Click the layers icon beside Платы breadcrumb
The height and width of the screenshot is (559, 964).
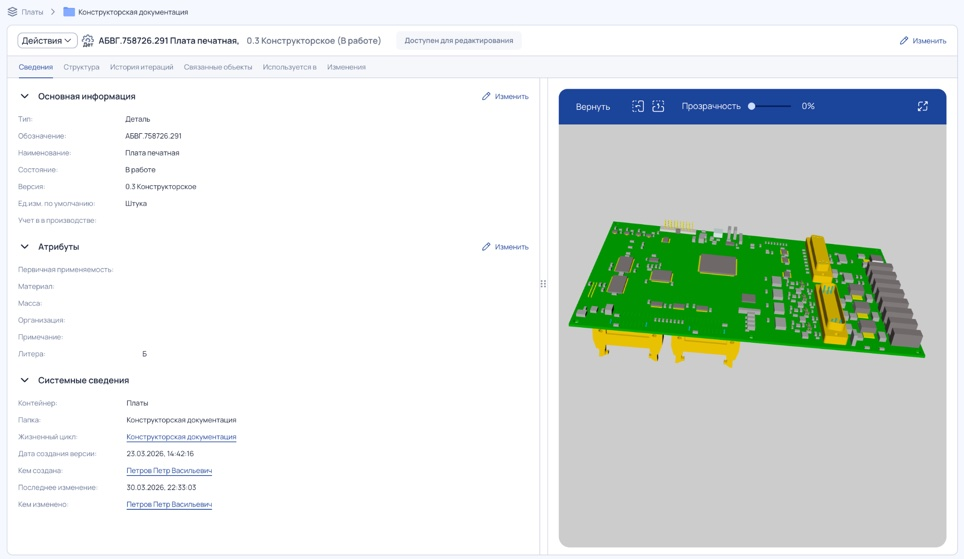click(12, 12)
